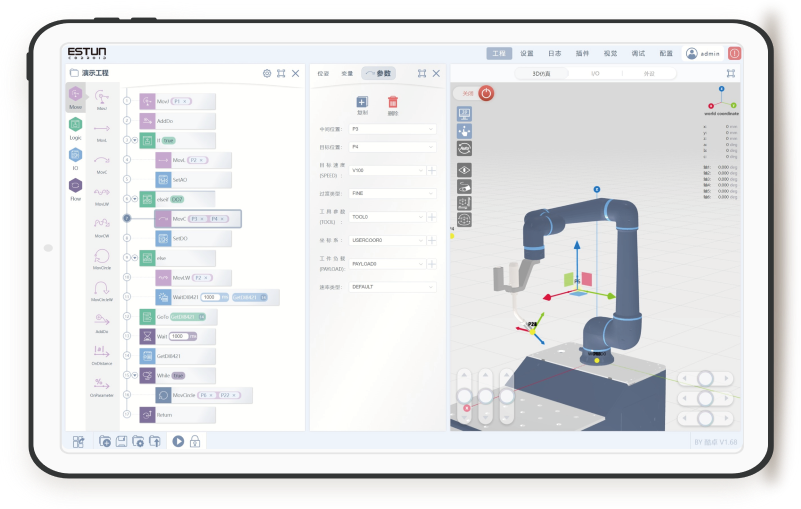The height and width of the screenshot is (509, 801).
Task: Open the admin user account menu
Action: 703,53
